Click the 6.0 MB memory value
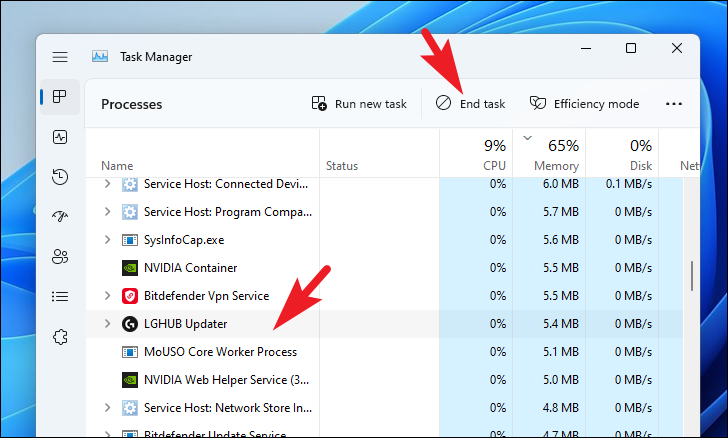This screenshot has height=438, width=728. (x=561, y=184)
